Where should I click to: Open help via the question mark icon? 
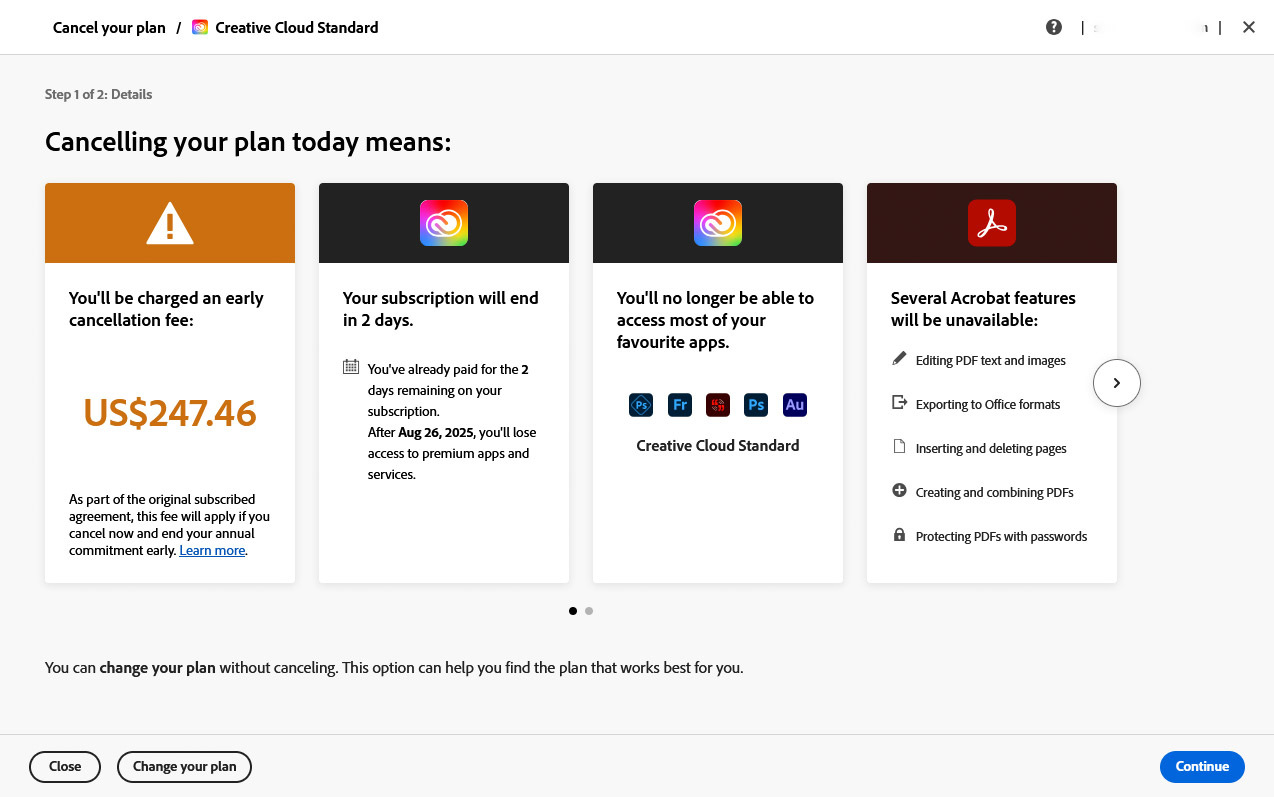(x=1054, y=27)
